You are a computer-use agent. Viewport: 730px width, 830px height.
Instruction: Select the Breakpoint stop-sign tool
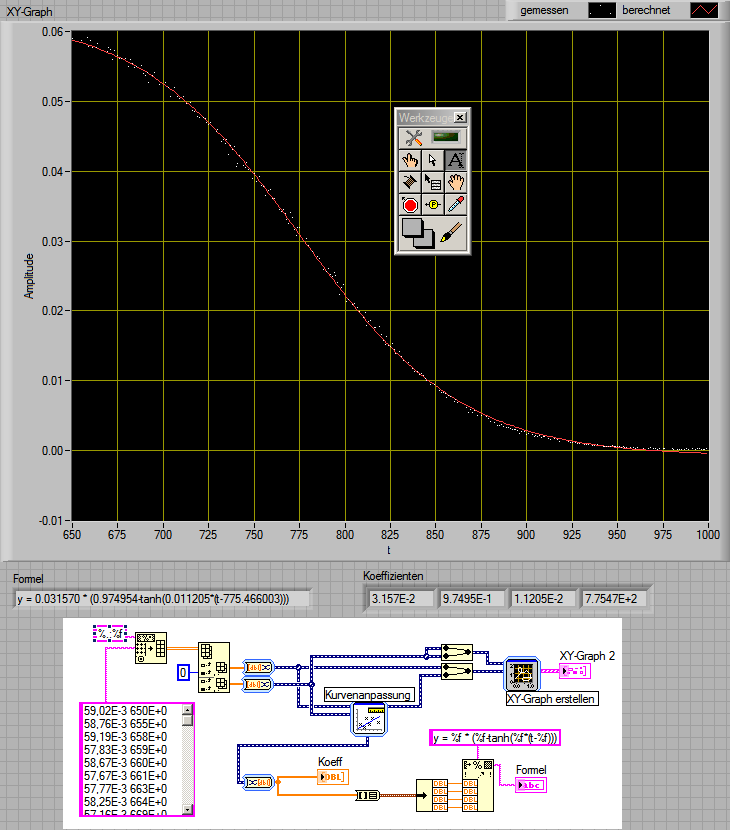pos(410,205)
